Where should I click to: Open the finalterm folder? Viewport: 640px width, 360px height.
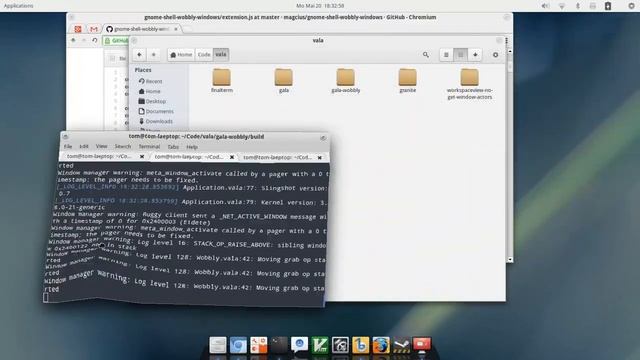pyautogui.click(x=222, y=81)
